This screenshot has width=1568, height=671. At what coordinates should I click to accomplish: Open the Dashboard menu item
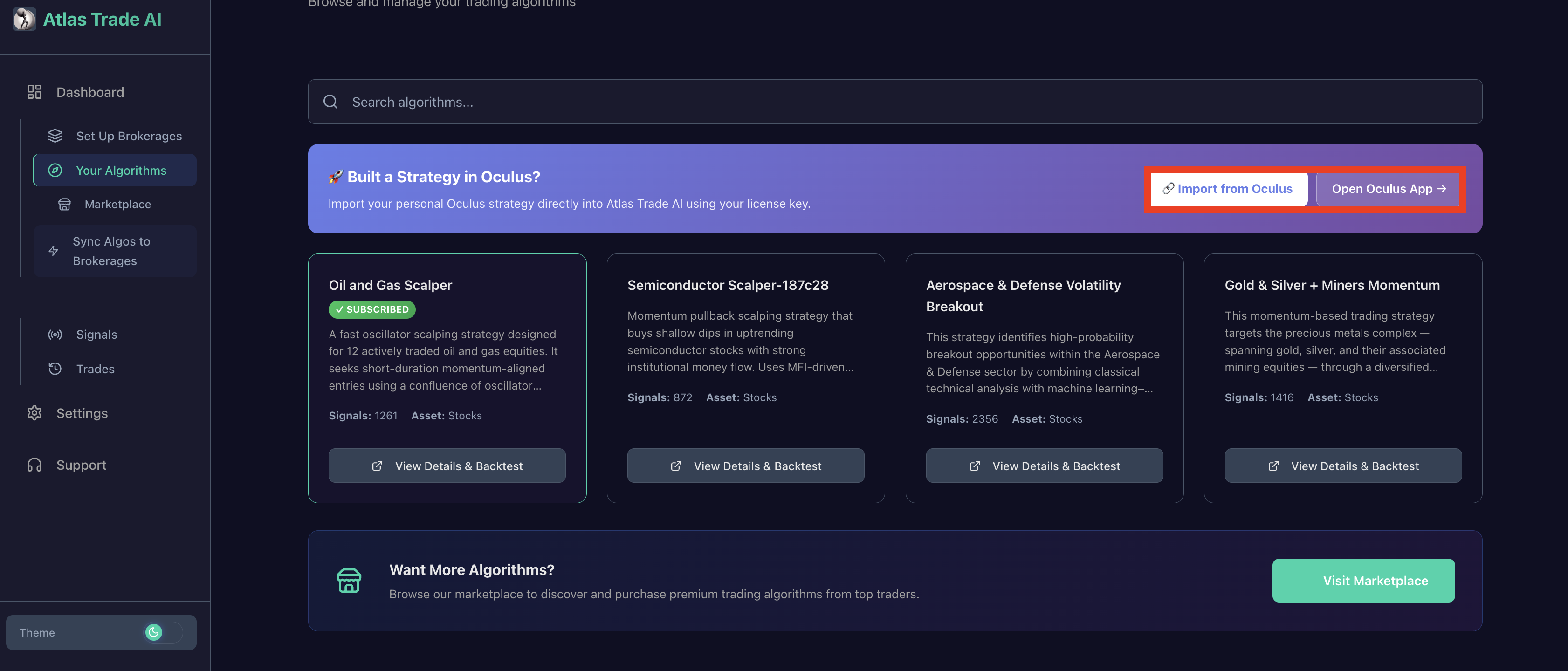point(90,92)
